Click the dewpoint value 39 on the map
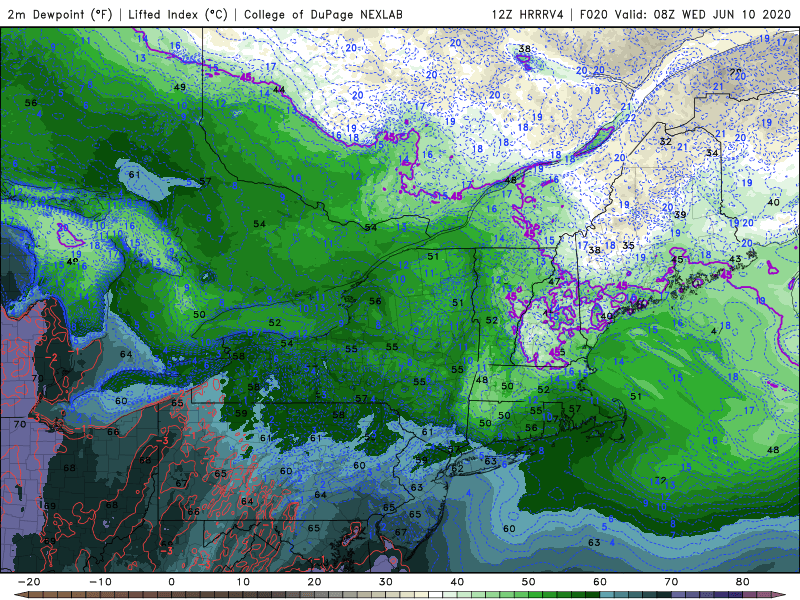 pos(680,215)
